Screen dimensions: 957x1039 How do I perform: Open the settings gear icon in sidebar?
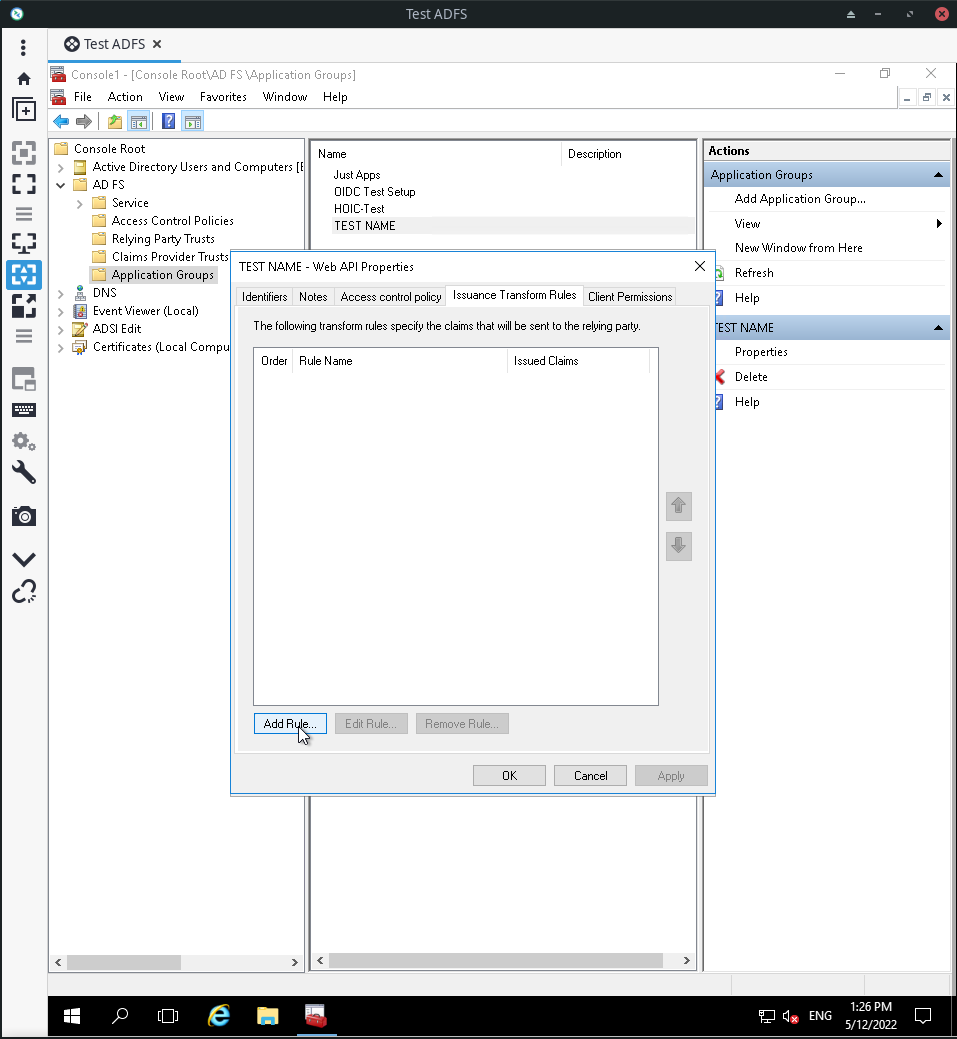pos(24,441)
